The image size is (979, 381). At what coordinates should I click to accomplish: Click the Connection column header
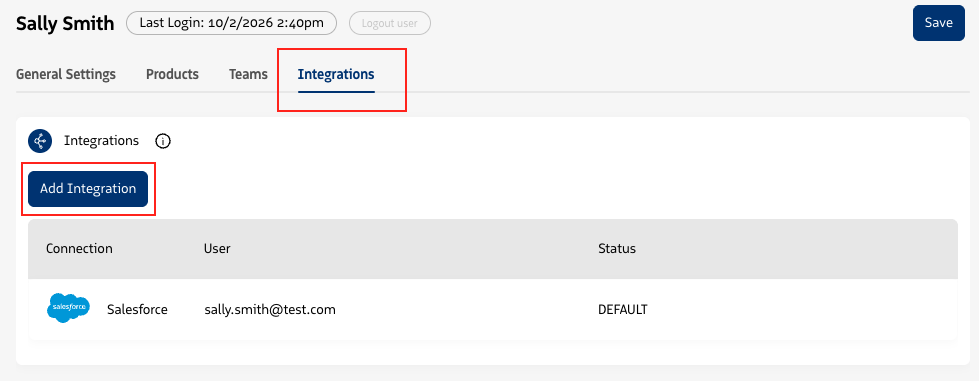[x=79, y=249]
